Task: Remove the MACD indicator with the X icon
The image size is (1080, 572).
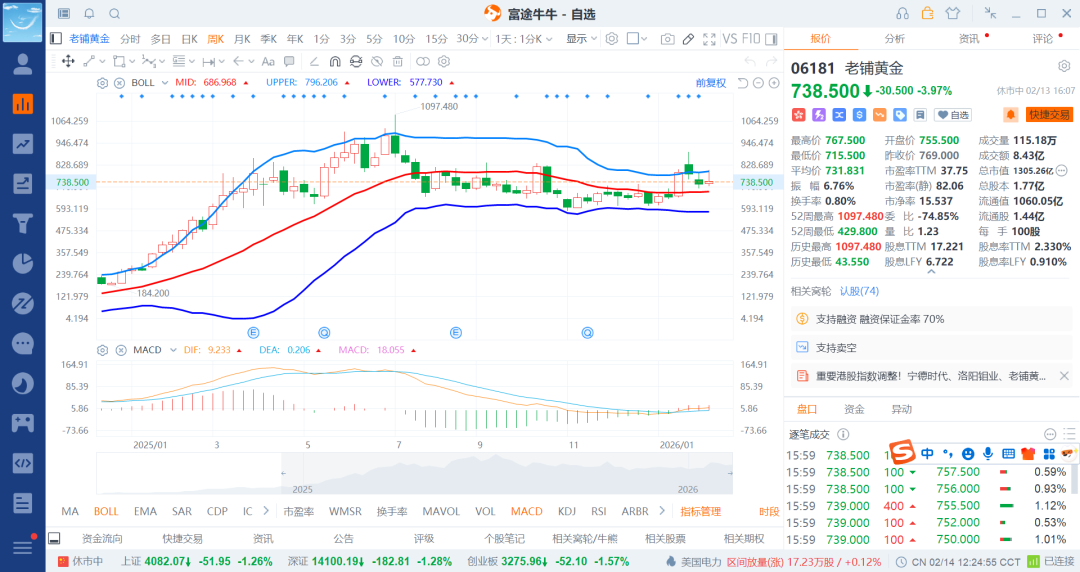Action: tap(121, 350)
